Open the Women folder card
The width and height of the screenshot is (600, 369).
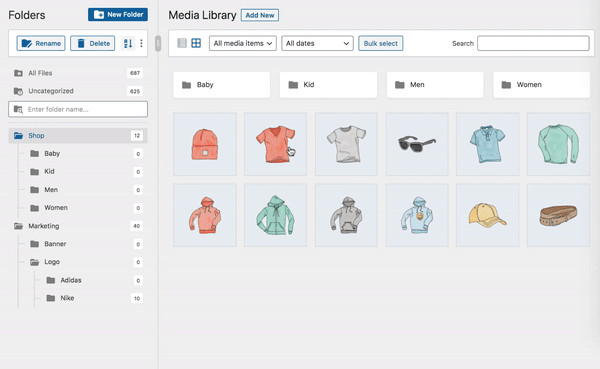(x=541, y=85)
